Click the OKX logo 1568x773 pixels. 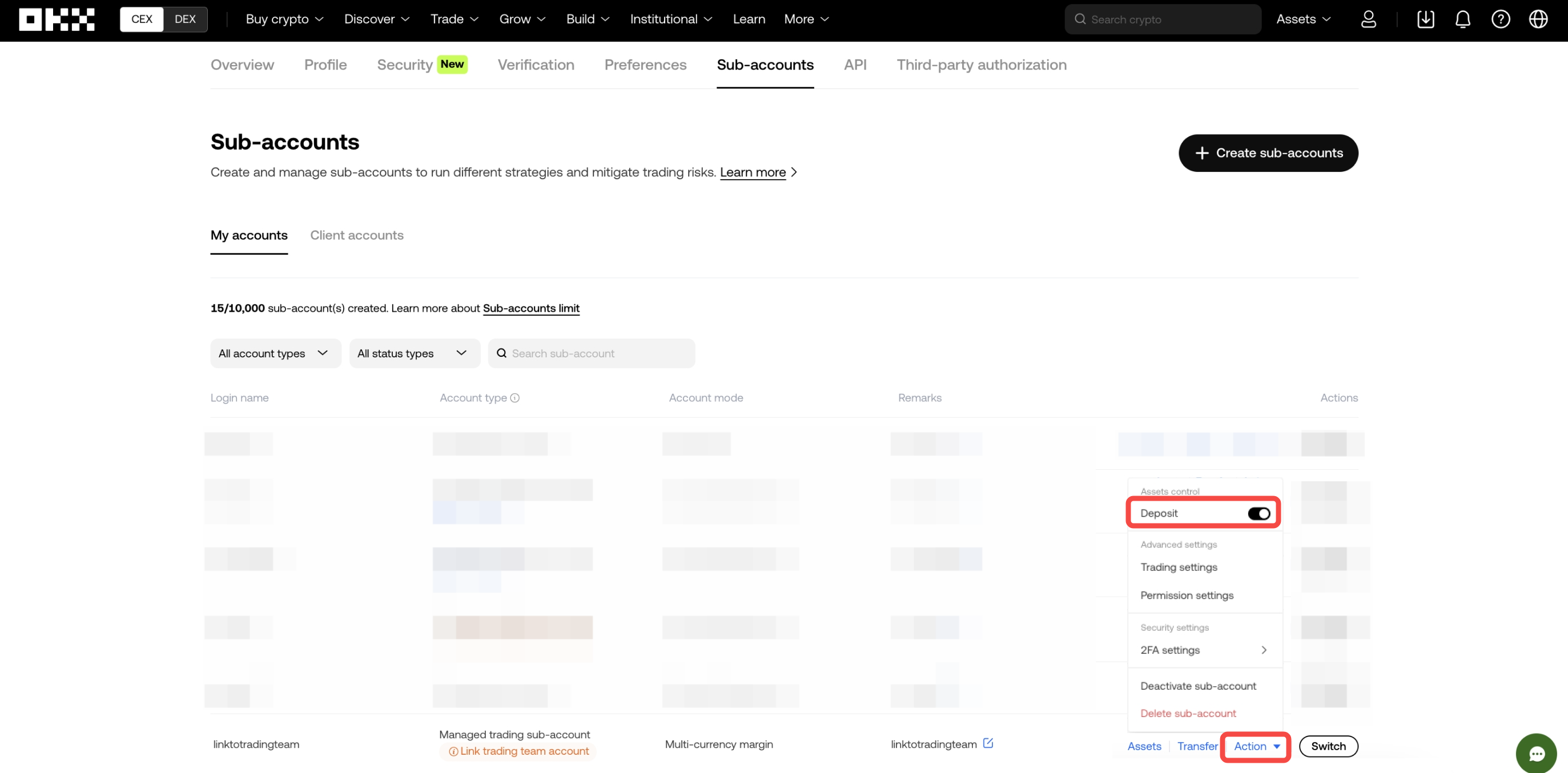coord(57,19)
